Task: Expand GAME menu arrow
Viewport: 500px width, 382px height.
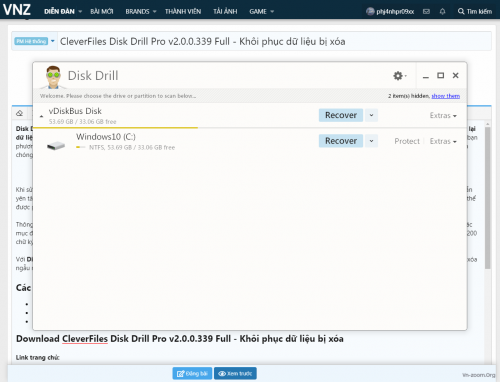Action: (x=272, y=12)
